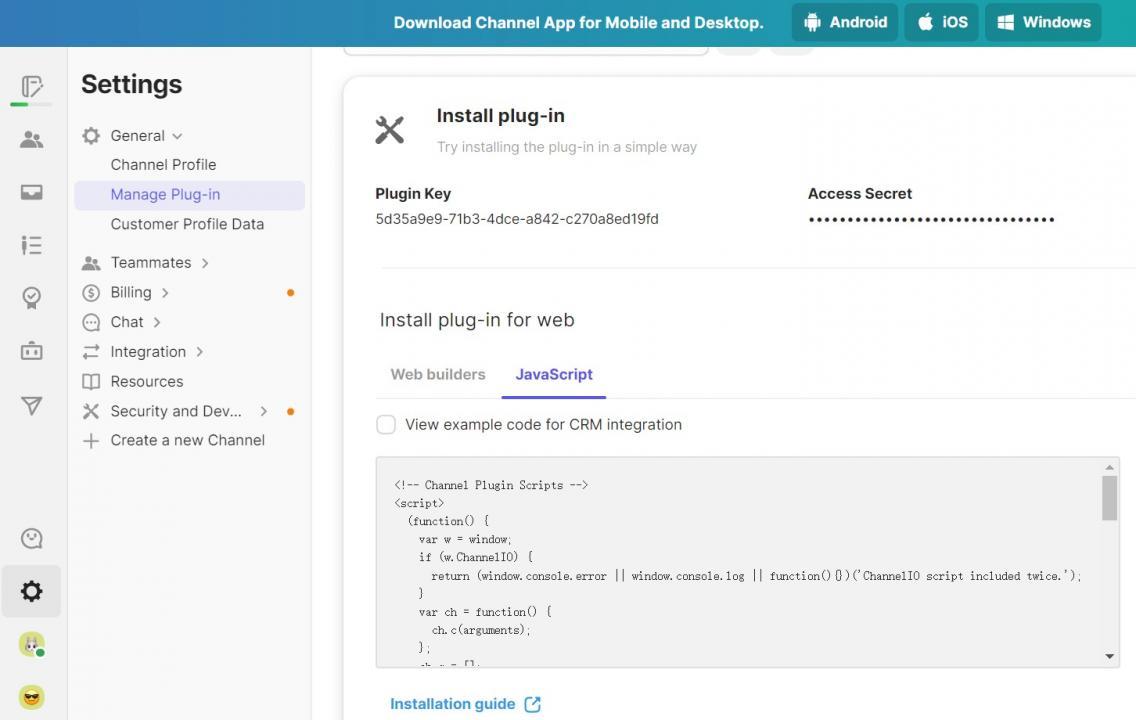This screenshot has width=1136, height=720.
Task: Click the Integration arrows icon
Action: coord(91,352)
